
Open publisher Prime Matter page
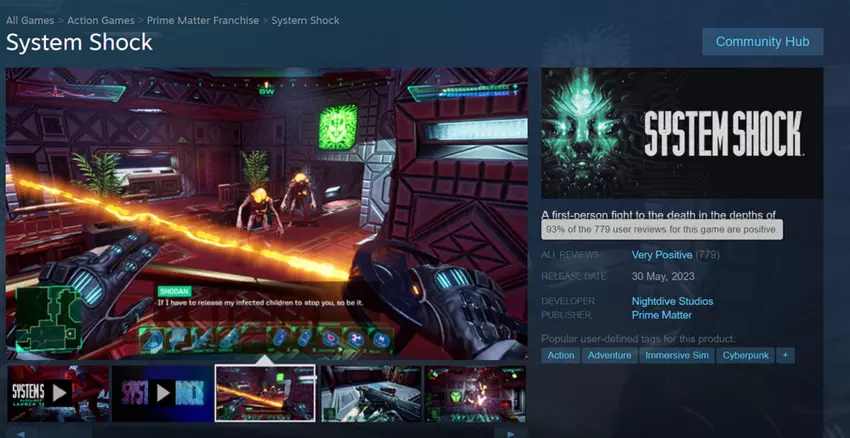coord(661,315)
